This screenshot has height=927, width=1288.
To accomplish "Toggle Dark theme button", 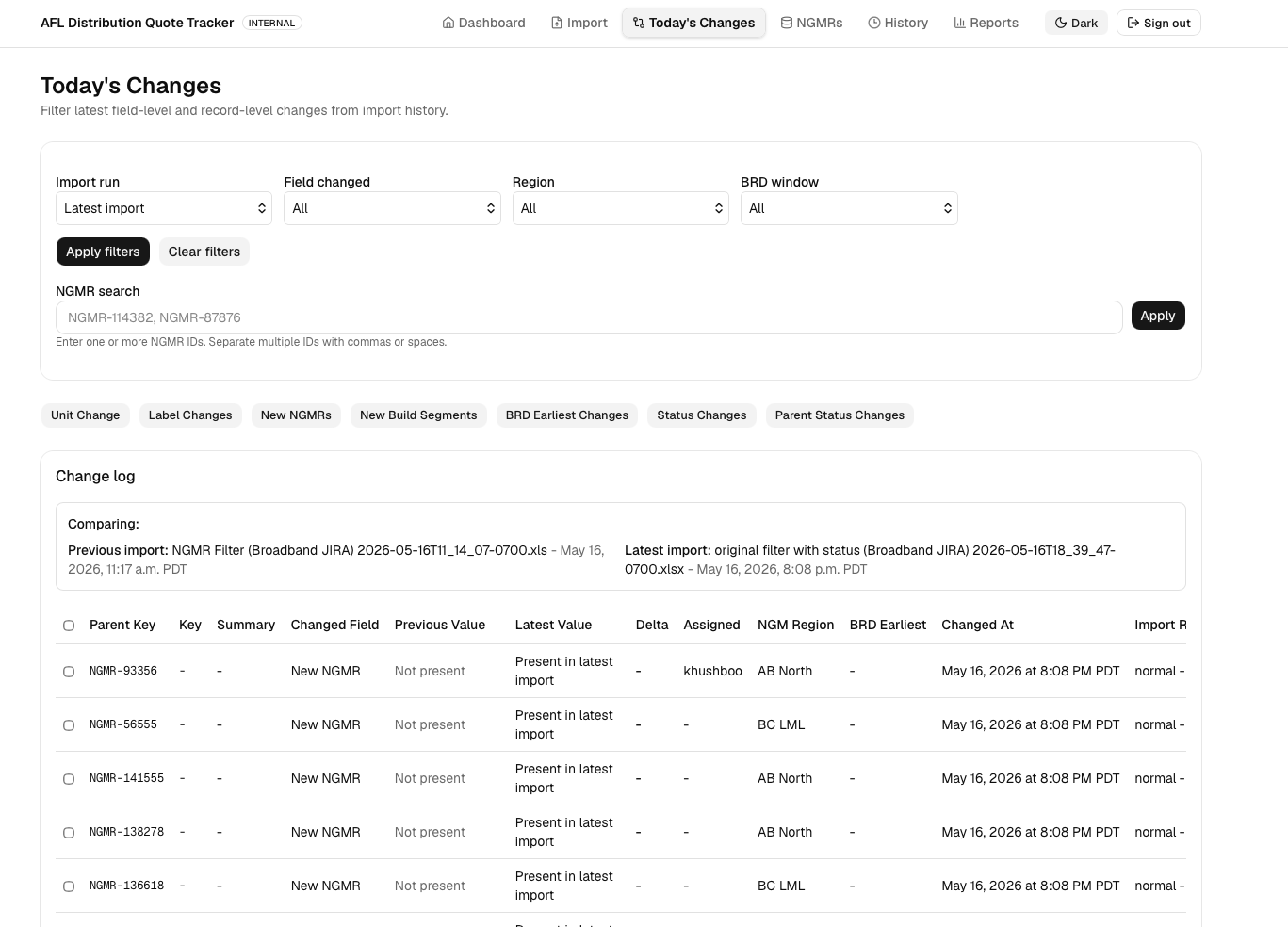I will (x=1076, y=23).
